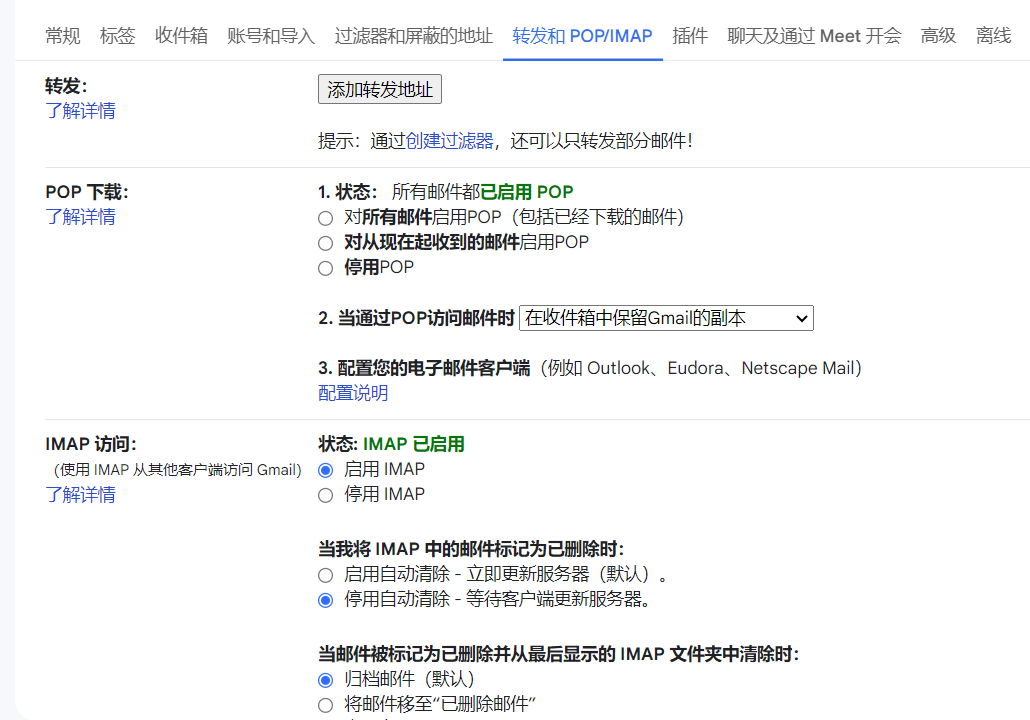This screenshot has width=1030, height=720.
Task: Select 对从现在起收到的邮件启用POP option
Action: tap(325, 243)
